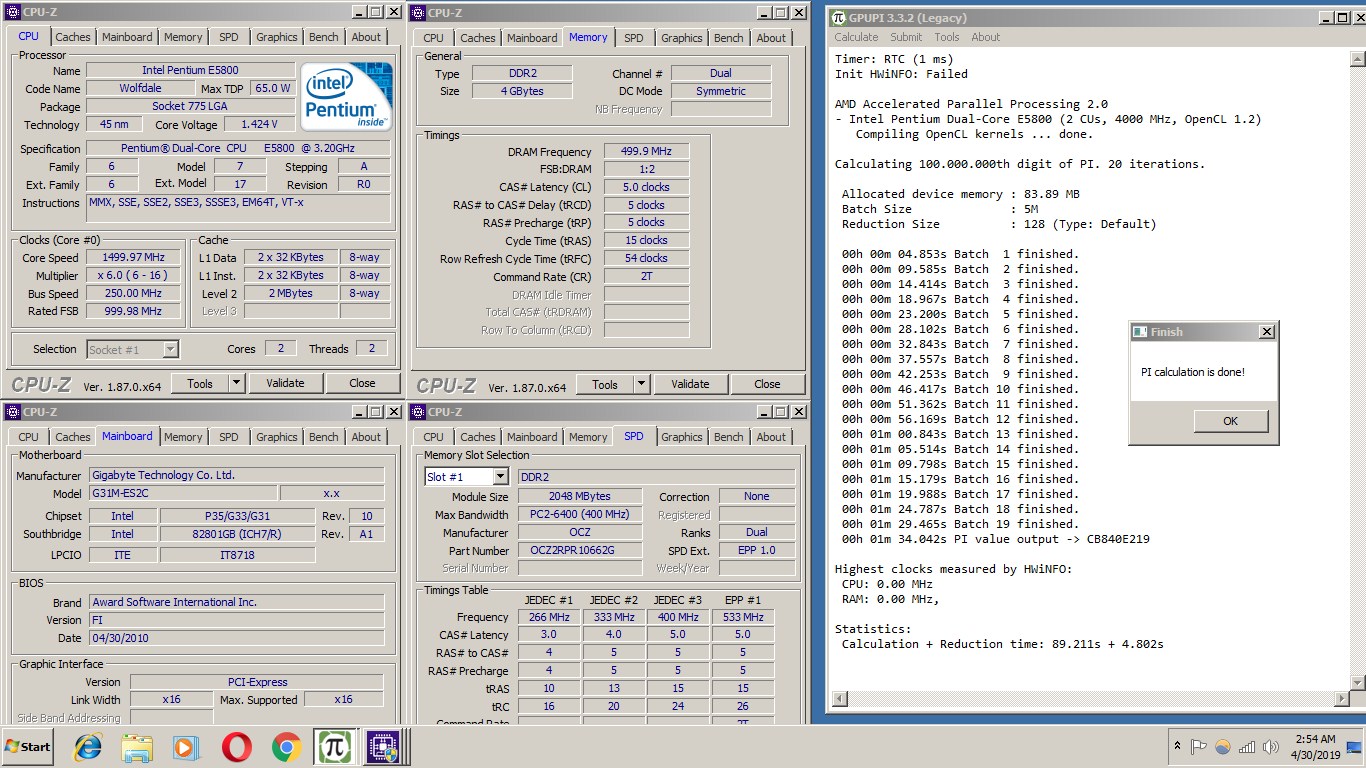This screenshot has width=1366, height=768.
Task: Switch to Bench tab in the CPU-tab CPU-Z window
Action: (323, 37)
